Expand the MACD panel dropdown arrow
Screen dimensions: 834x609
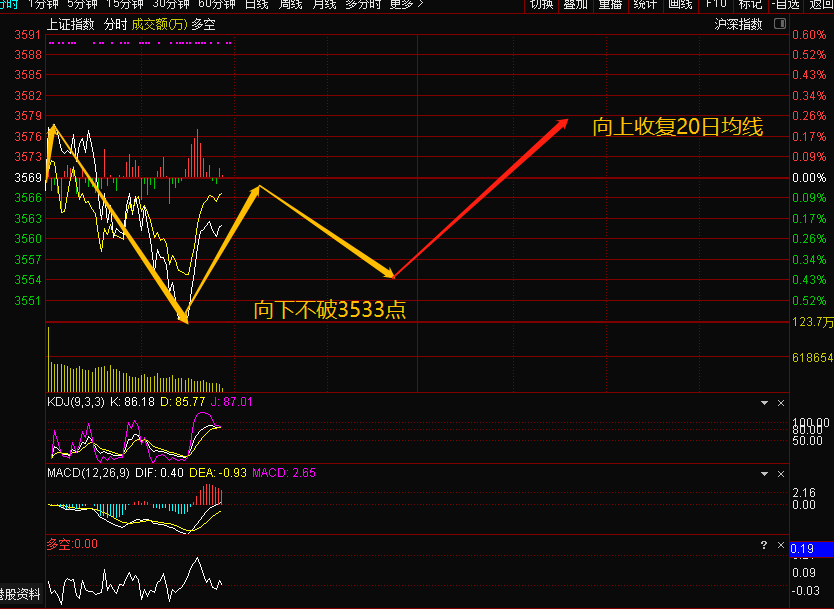(x=764, y=474)
